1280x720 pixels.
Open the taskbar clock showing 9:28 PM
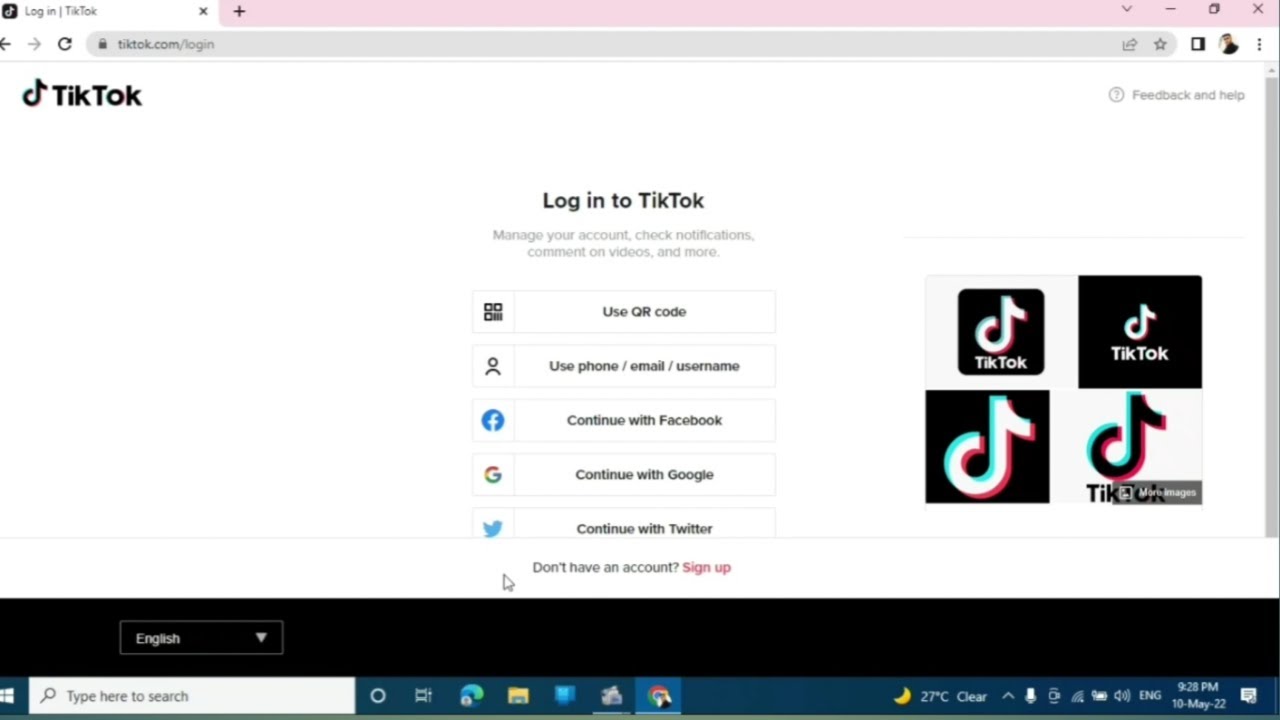coord(1198,695)
